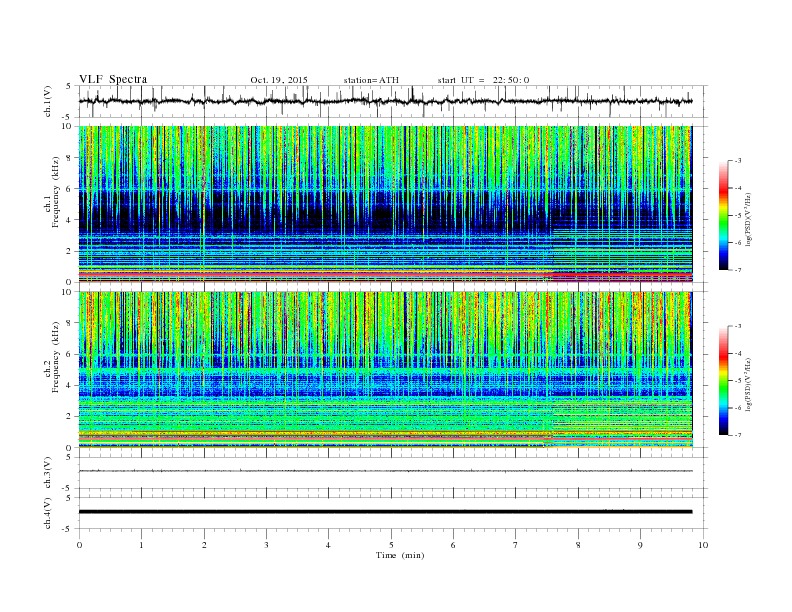
Task: Click the "station=ATH" header text
Action: tap(371, 80)
